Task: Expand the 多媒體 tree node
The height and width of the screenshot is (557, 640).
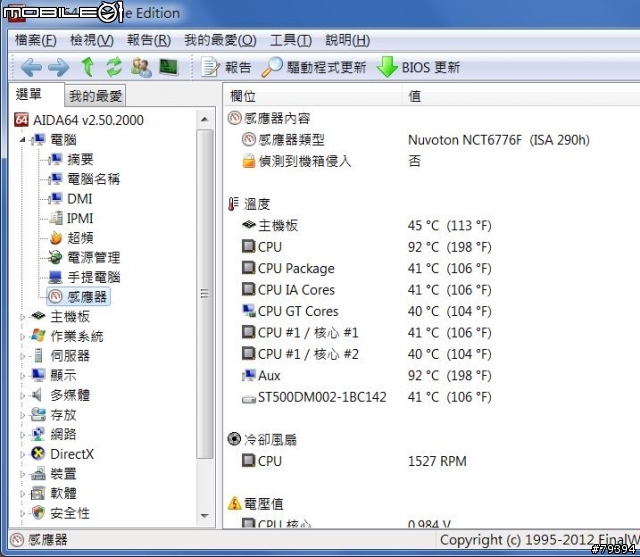Action: (22, 395)
